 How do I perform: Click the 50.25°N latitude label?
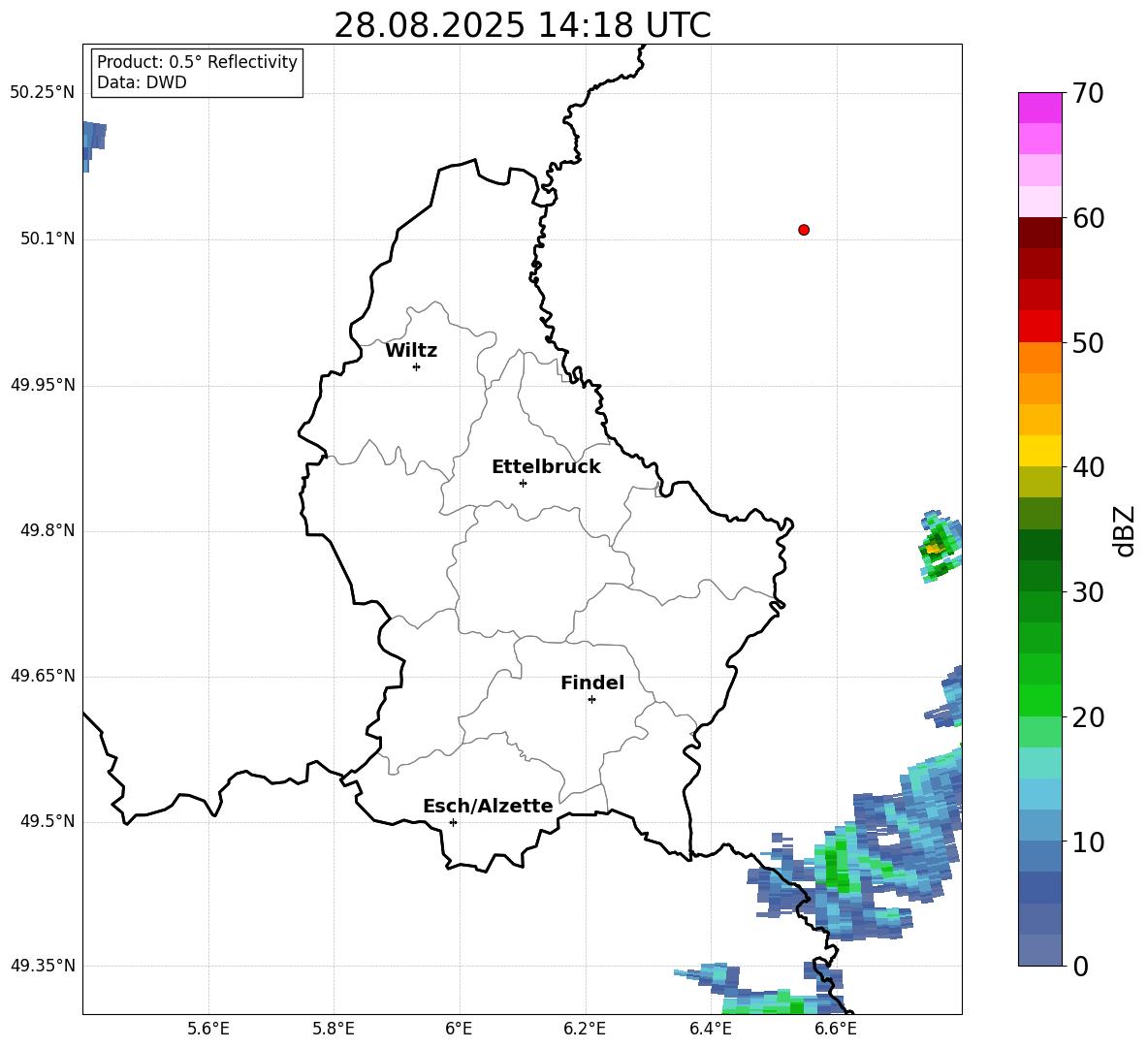coord(43,93)
